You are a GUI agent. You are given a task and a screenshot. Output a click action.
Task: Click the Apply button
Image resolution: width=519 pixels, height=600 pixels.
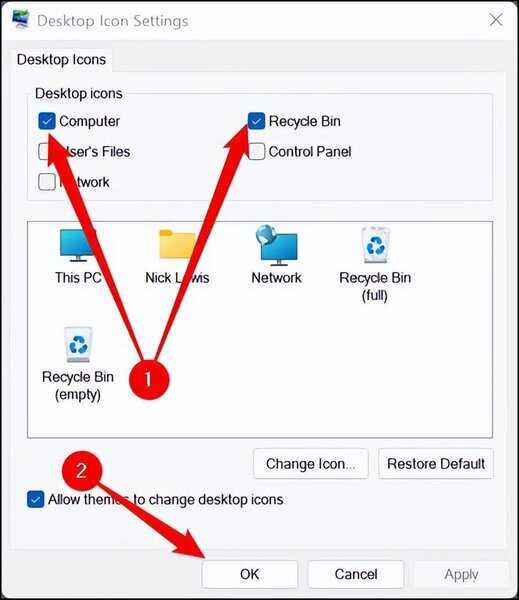461,574
